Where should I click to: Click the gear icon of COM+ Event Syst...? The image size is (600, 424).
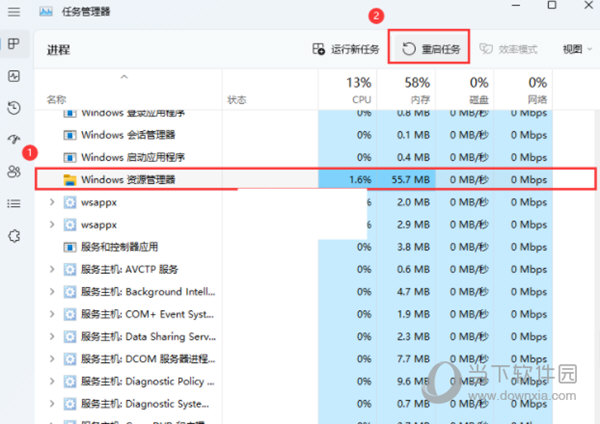(x=70, y=314)
